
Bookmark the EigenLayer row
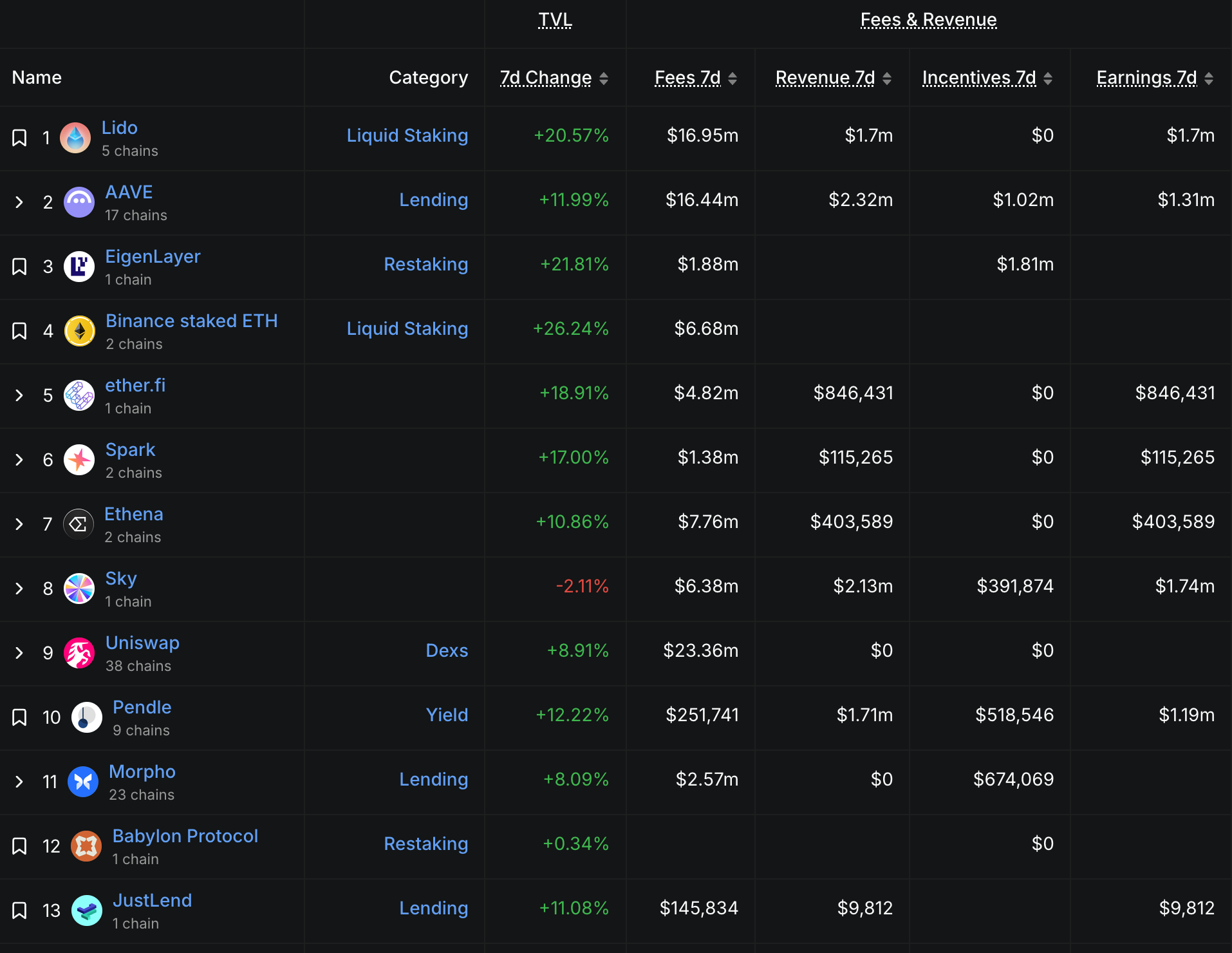click(19, 267)
